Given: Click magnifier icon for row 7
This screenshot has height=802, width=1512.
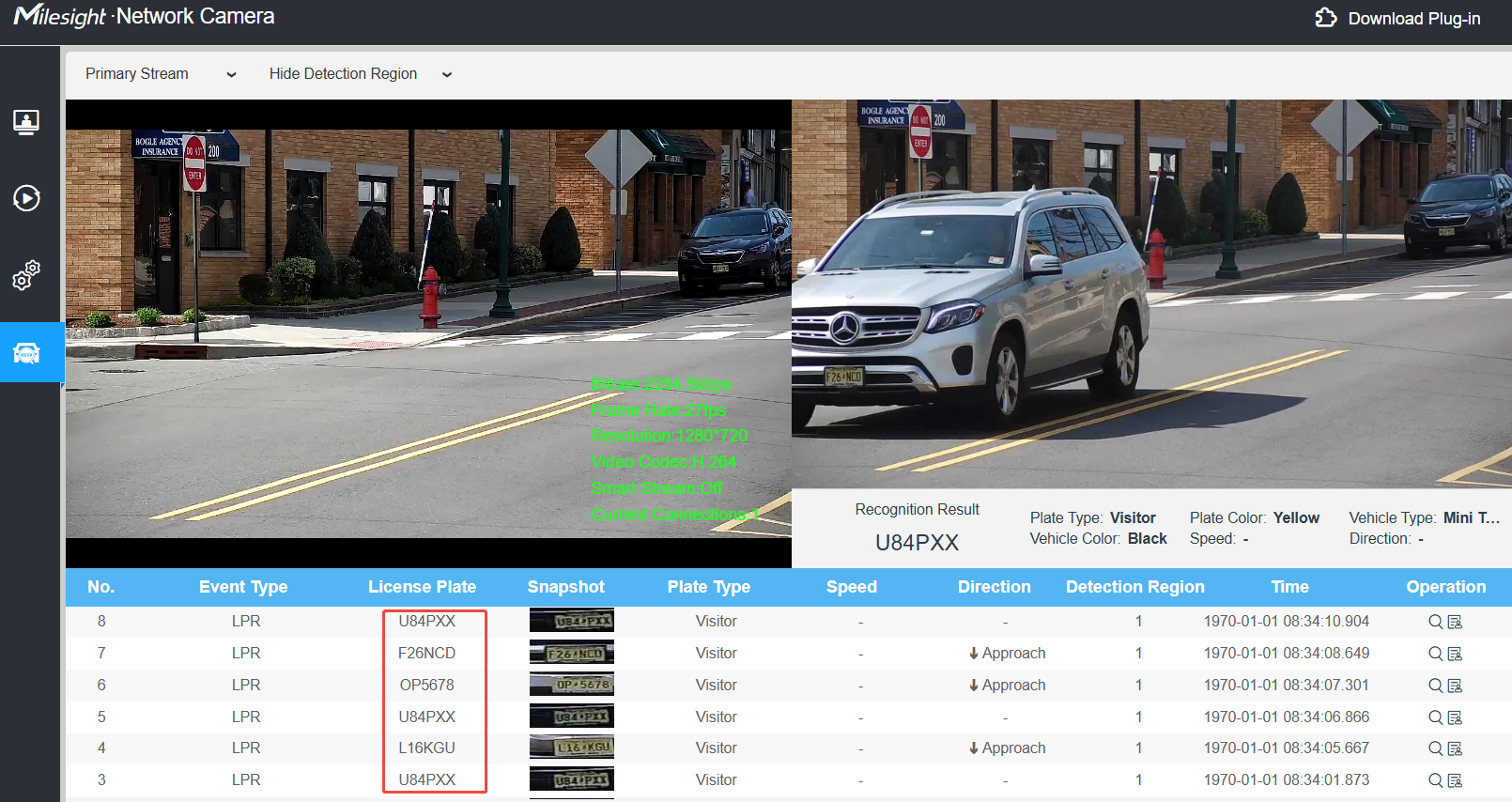Looking at the screenshot, I should pos(1435,654).
